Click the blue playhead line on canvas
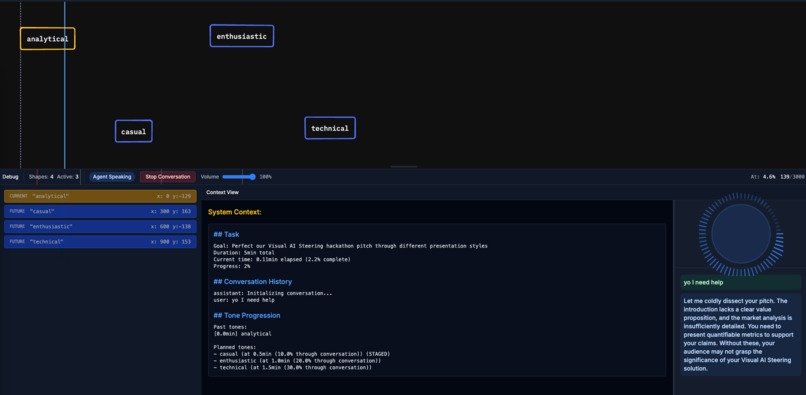This screenshot has height=395, width=806. 65,85
